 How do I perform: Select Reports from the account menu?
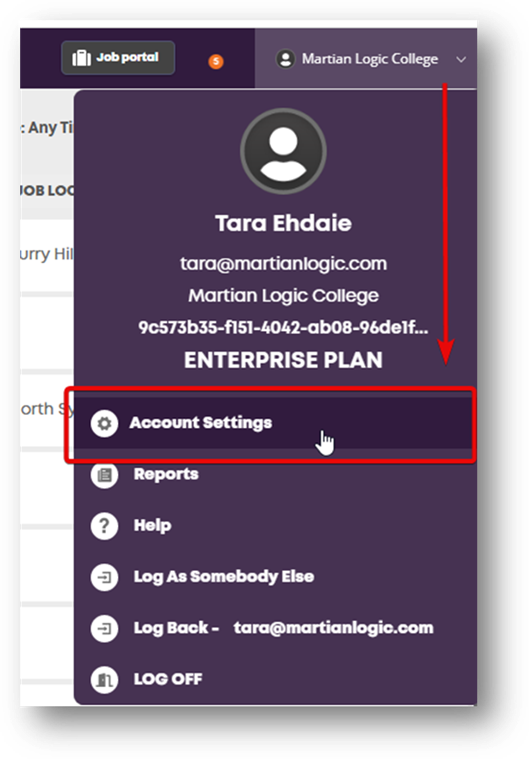[x=166, y=474]
